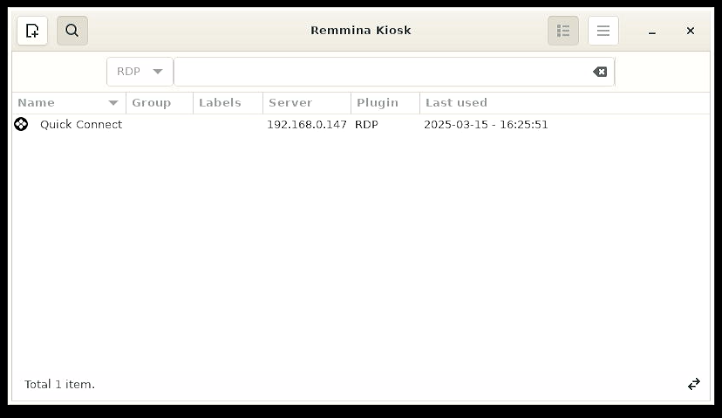This screenshot has height=418, width=722.
Task: Close the Remmina Kiosk window
Action: pos(690,31)
